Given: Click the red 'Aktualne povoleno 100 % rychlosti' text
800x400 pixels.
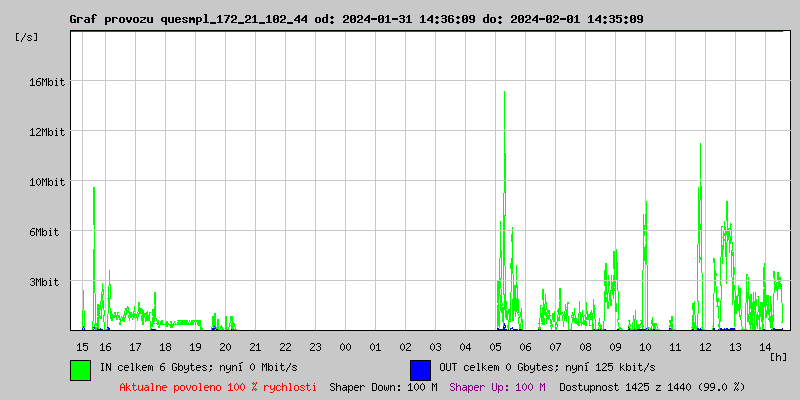Looking at the screenshot, I should [218, 386].
